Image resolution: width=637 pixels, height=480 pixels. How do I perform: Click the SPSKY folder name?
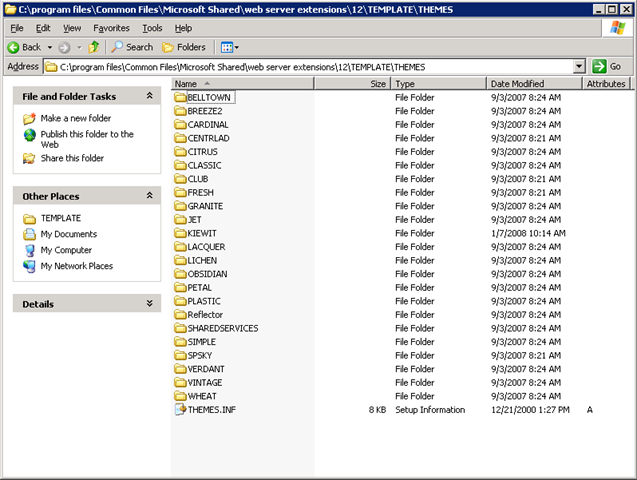(199, 356)
